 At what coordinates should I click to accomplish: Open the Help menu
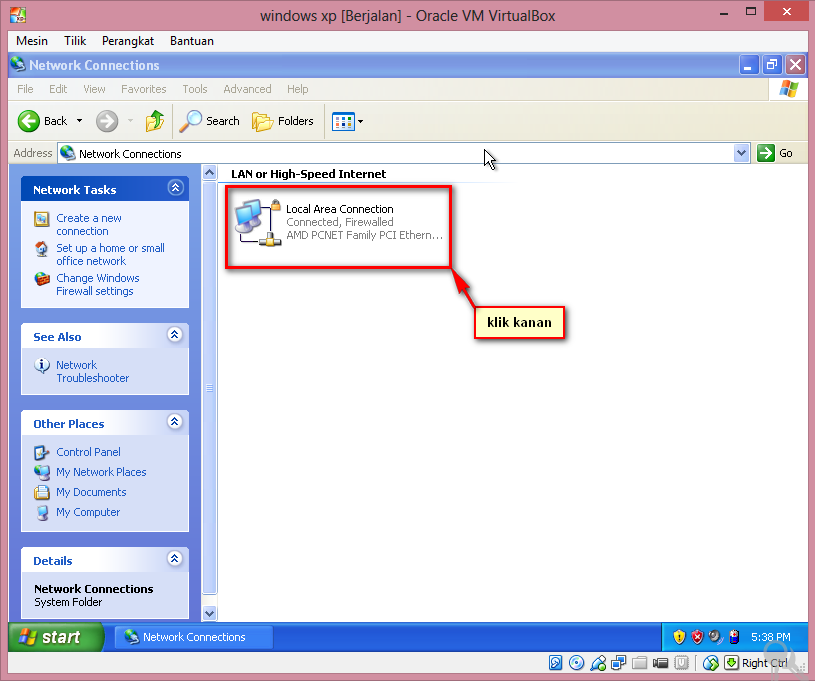pyautogui.click(x=298, y=89)
